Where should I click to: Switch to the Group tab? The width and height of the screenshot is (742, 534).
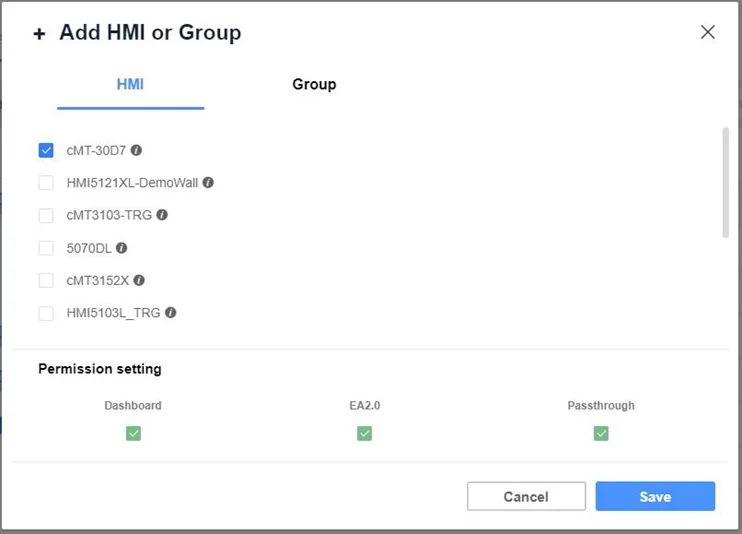click(x=314, y=84)
